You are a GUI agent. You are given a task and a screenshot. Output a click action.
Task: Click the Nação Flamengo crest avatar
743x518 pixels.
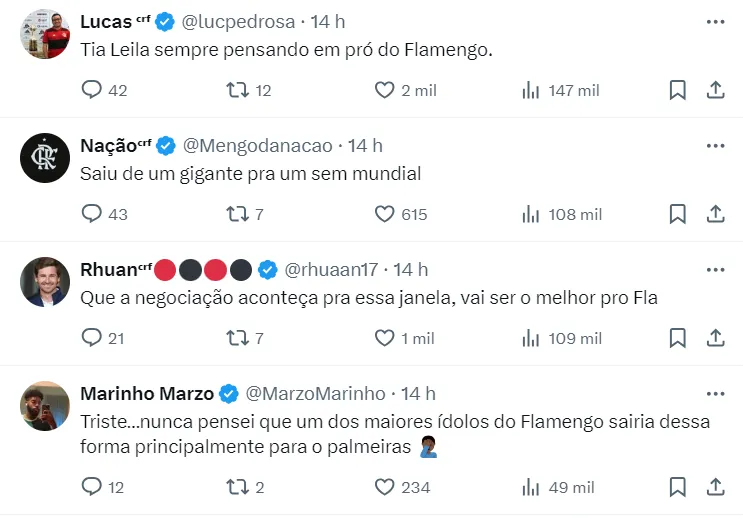[x=45, y=158]
